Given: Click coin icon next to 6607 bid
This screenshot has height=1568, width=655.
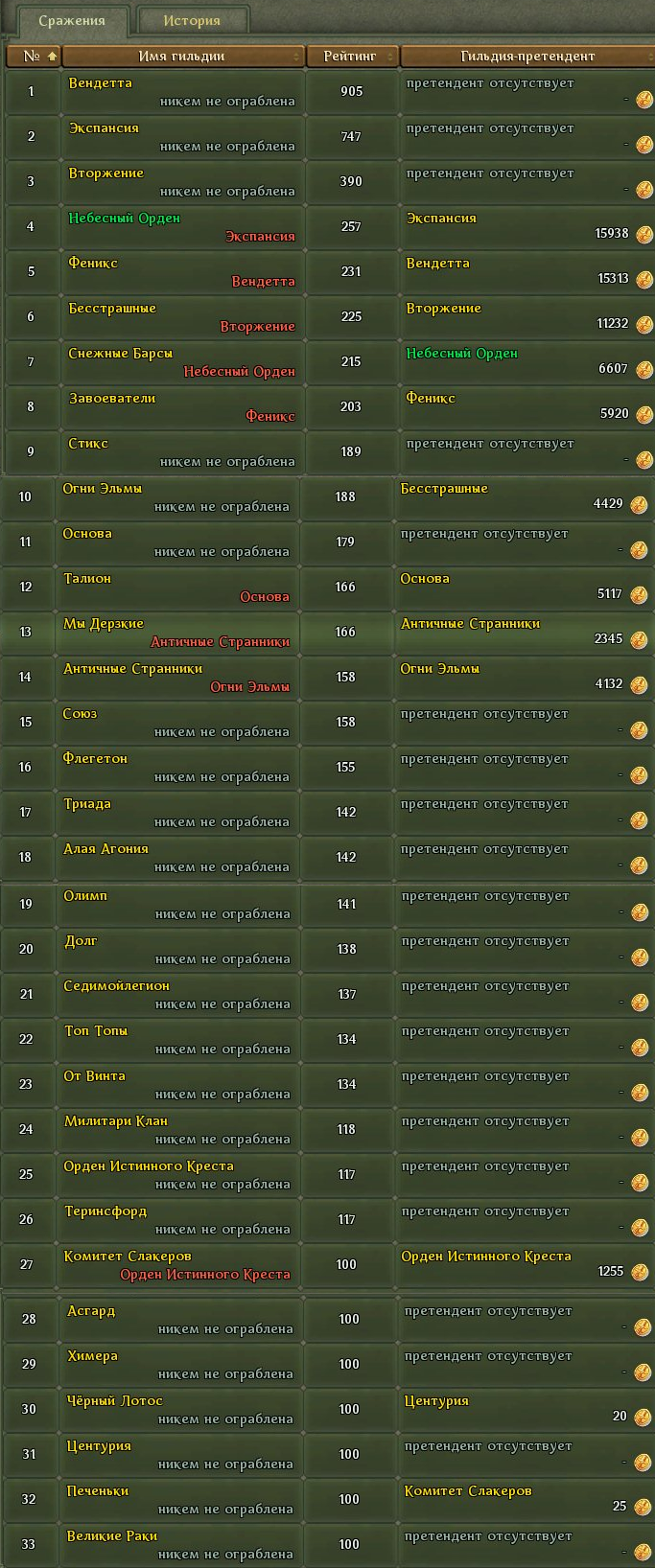Looking at the screenshot, I should pyautogui.click(x=643, y=370).
